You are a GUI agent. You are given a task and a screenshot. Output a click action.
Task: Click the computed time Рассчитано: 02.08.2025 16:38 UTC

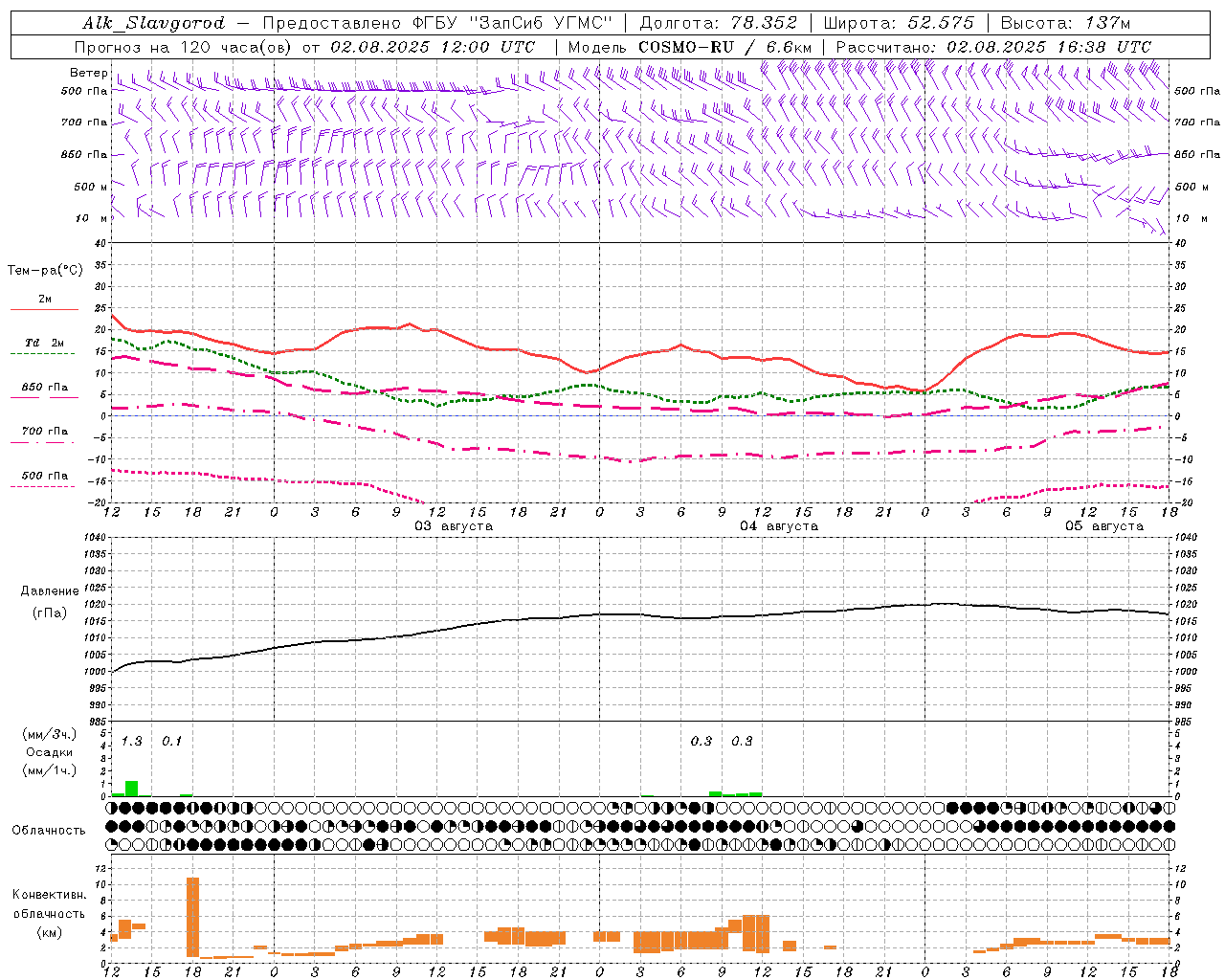click(x=993, y=47)
